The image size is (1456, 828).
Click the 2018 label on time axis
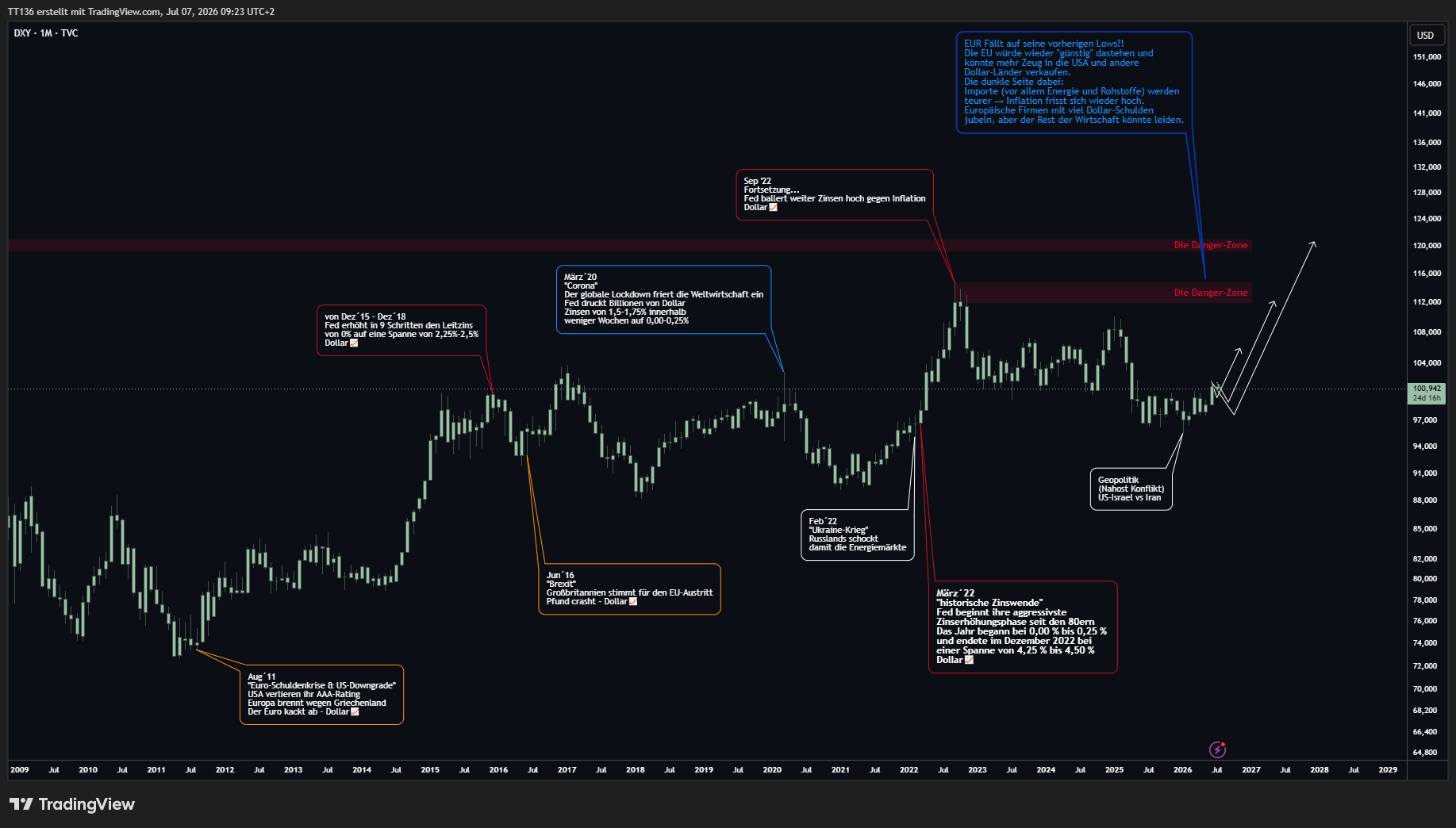pos(636,770)
